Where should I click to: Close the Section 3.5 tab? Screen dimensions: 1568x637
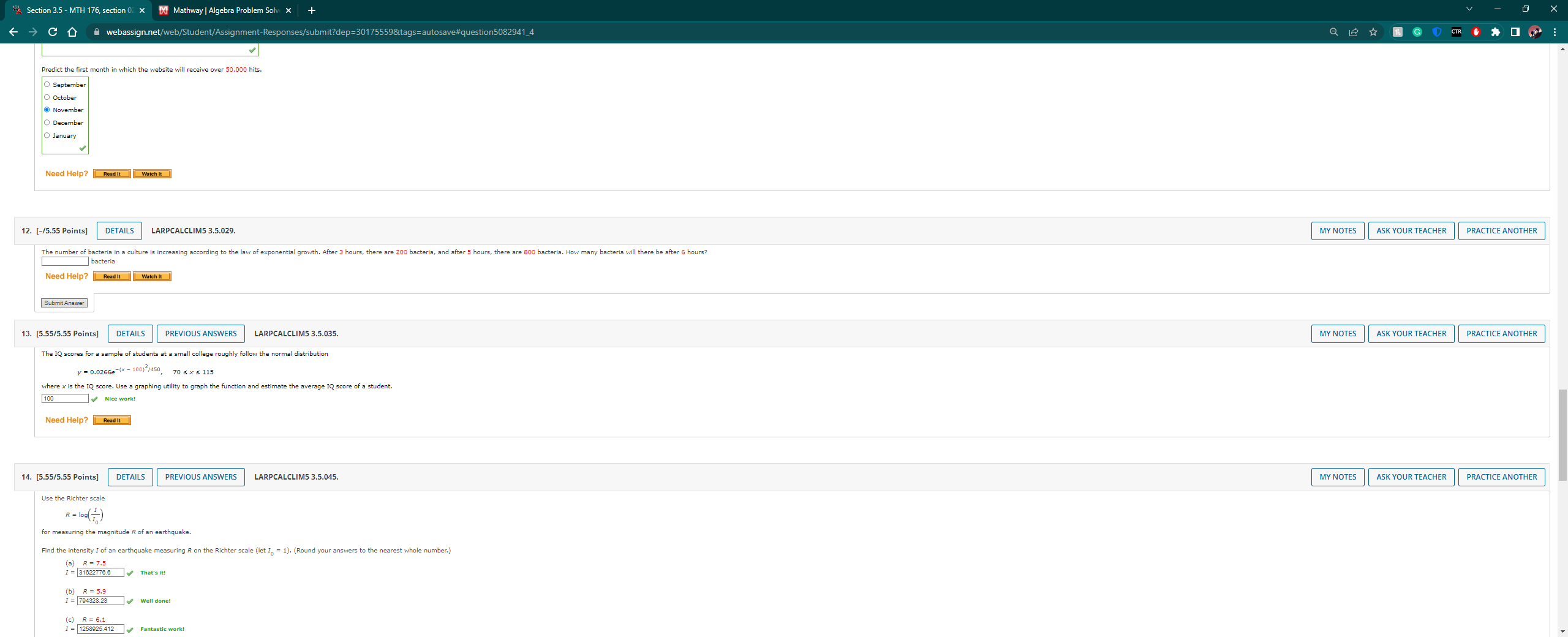(142, 10)
